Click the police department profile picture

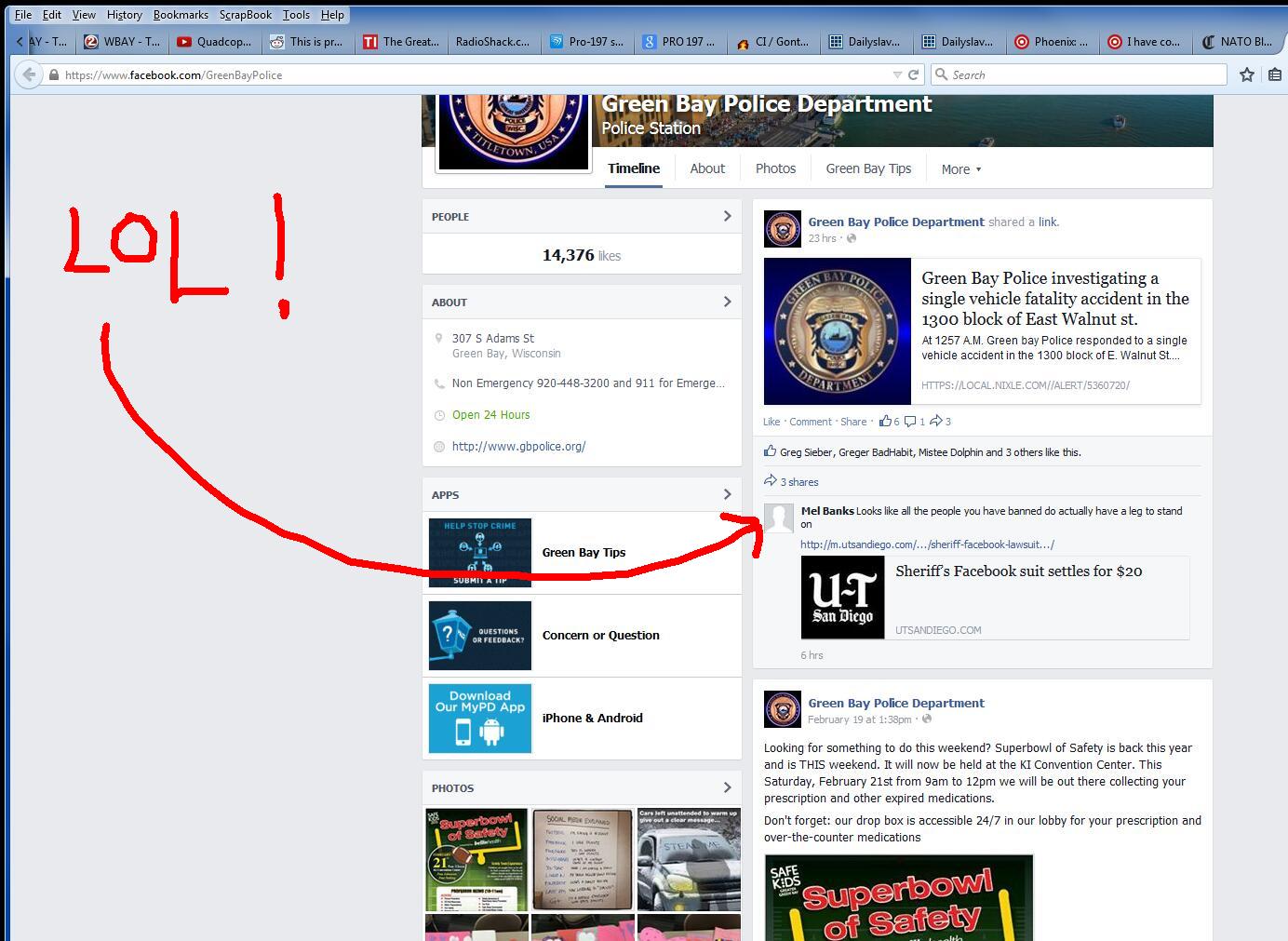[x=514, y=132]
